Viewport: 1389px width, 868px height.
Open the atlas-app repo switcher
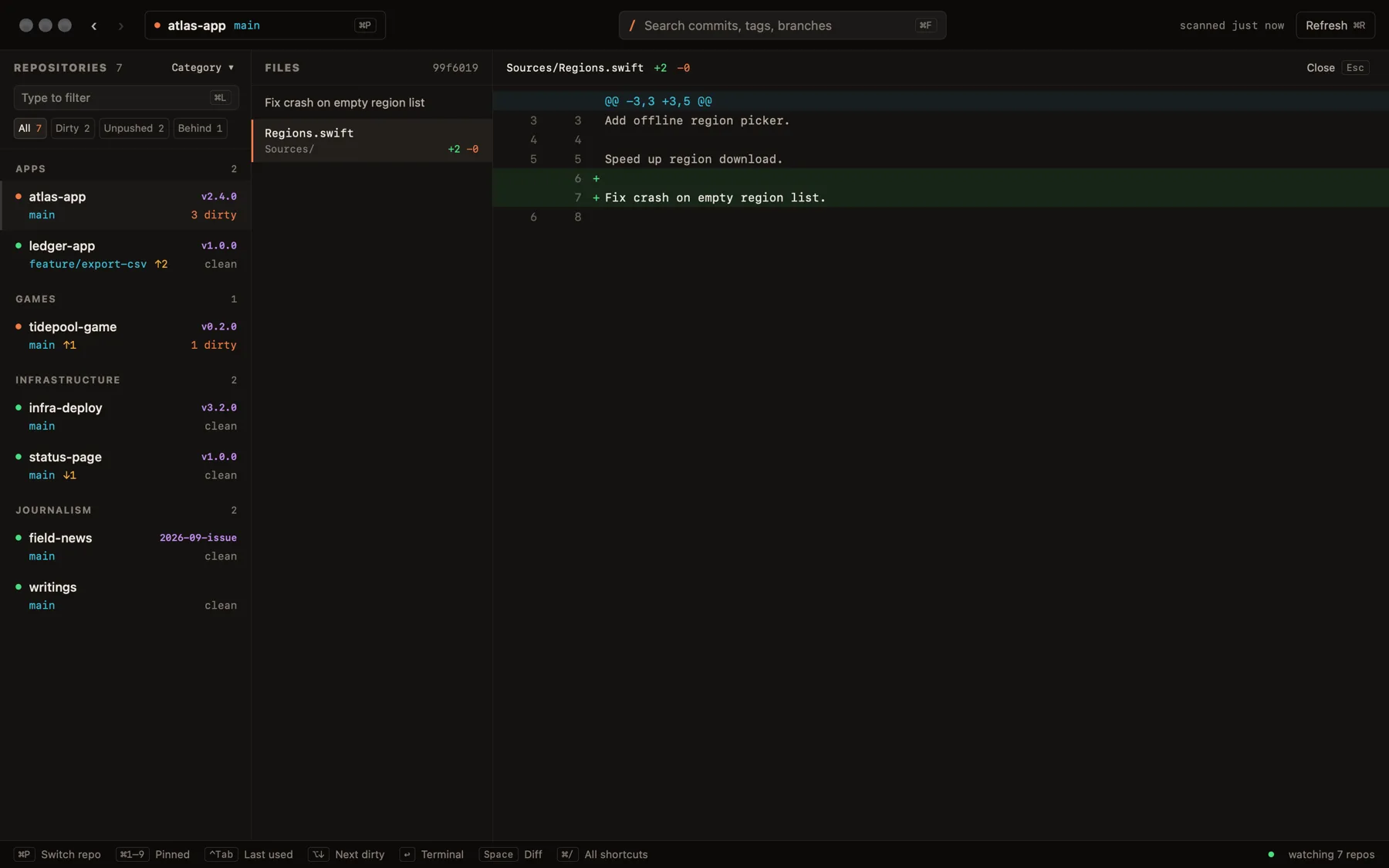pos(265,25)
